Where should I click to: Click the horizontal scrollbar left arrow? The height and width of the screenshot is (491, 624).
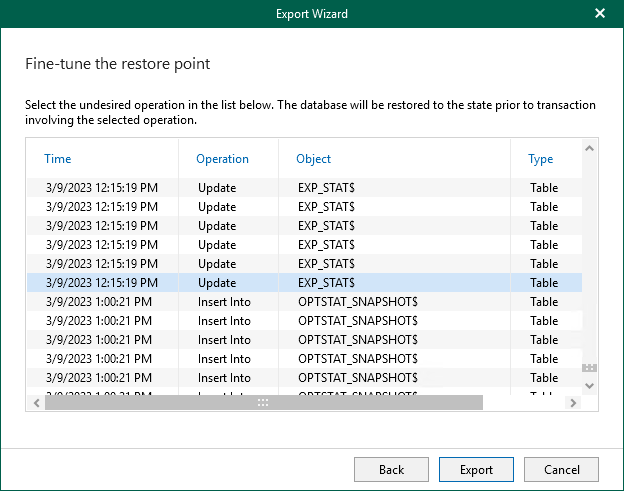(x=37, y=402)
